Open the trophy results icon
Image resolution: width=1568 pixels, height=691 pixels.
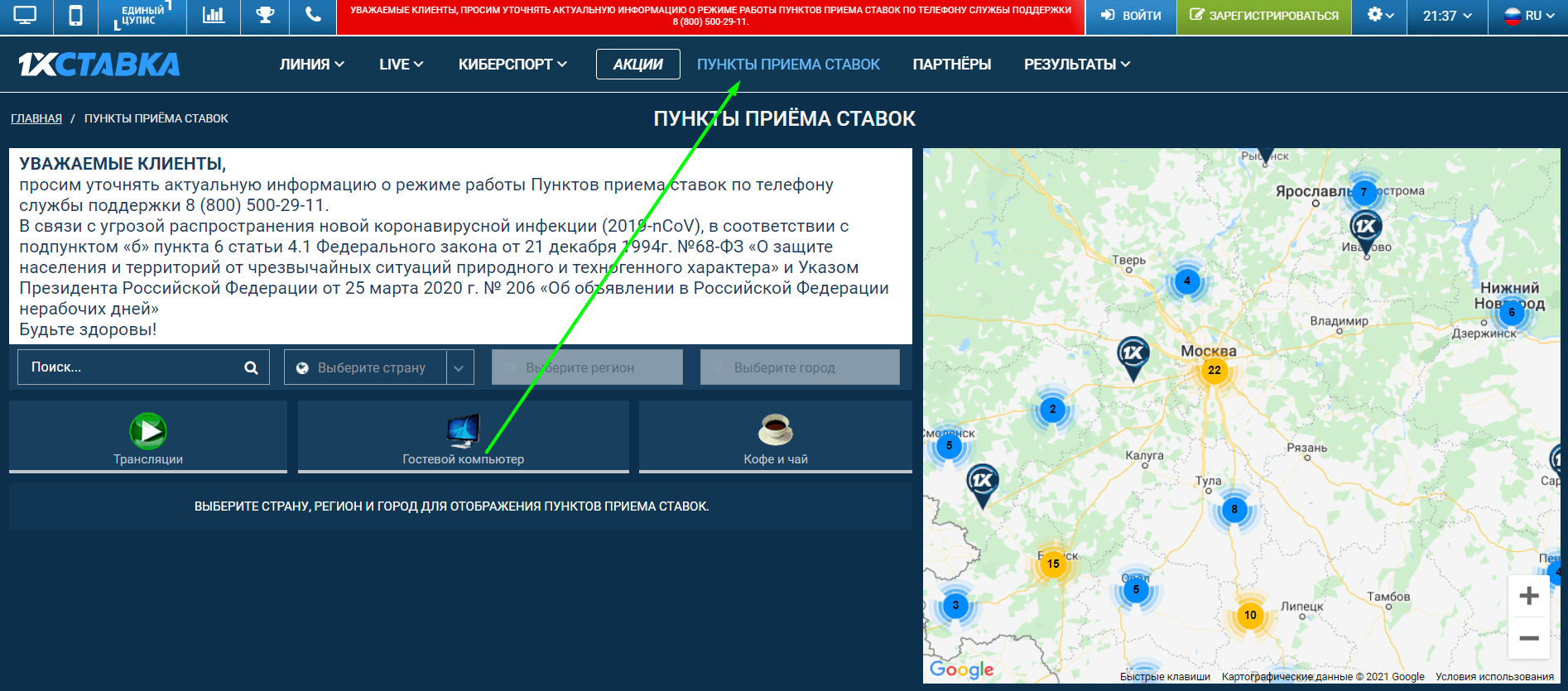coord(265,16)
